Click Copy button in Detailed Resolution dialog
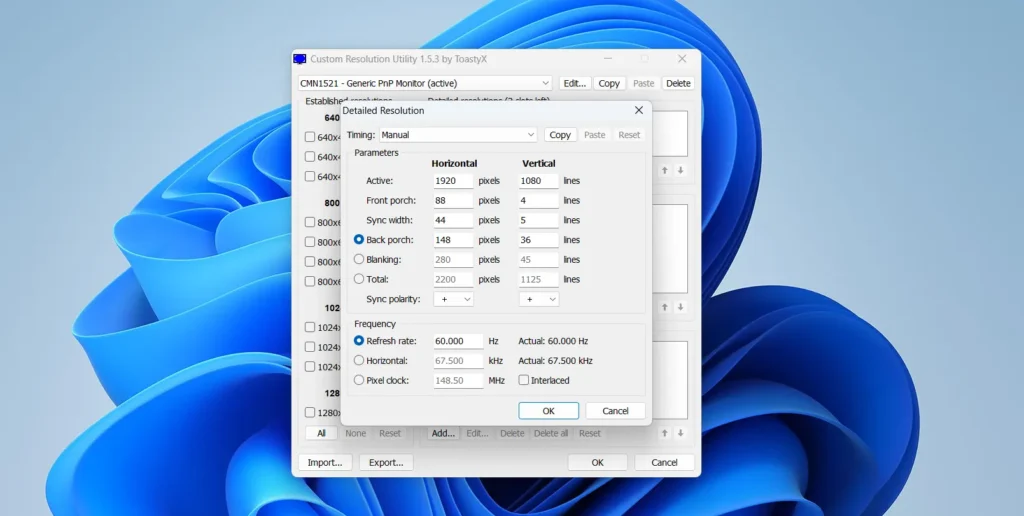Screen dimensions: 1024x516 pyautogui.click(x=560, y=135)
